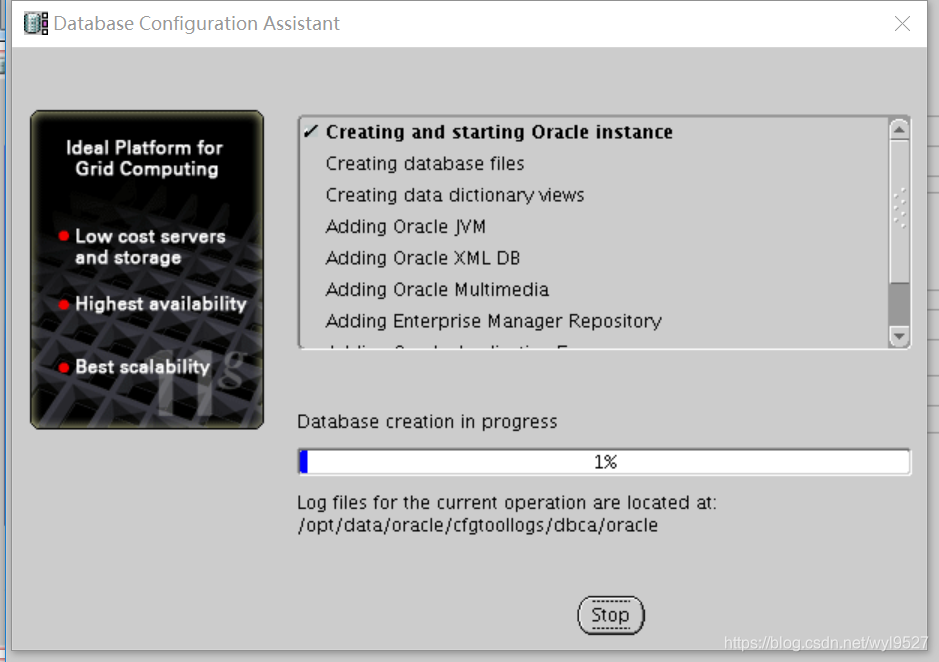The height and width of the screenshot is (662, 939).
Task: Select 'Creating data dictionary views' step
Action: point(455,195)
